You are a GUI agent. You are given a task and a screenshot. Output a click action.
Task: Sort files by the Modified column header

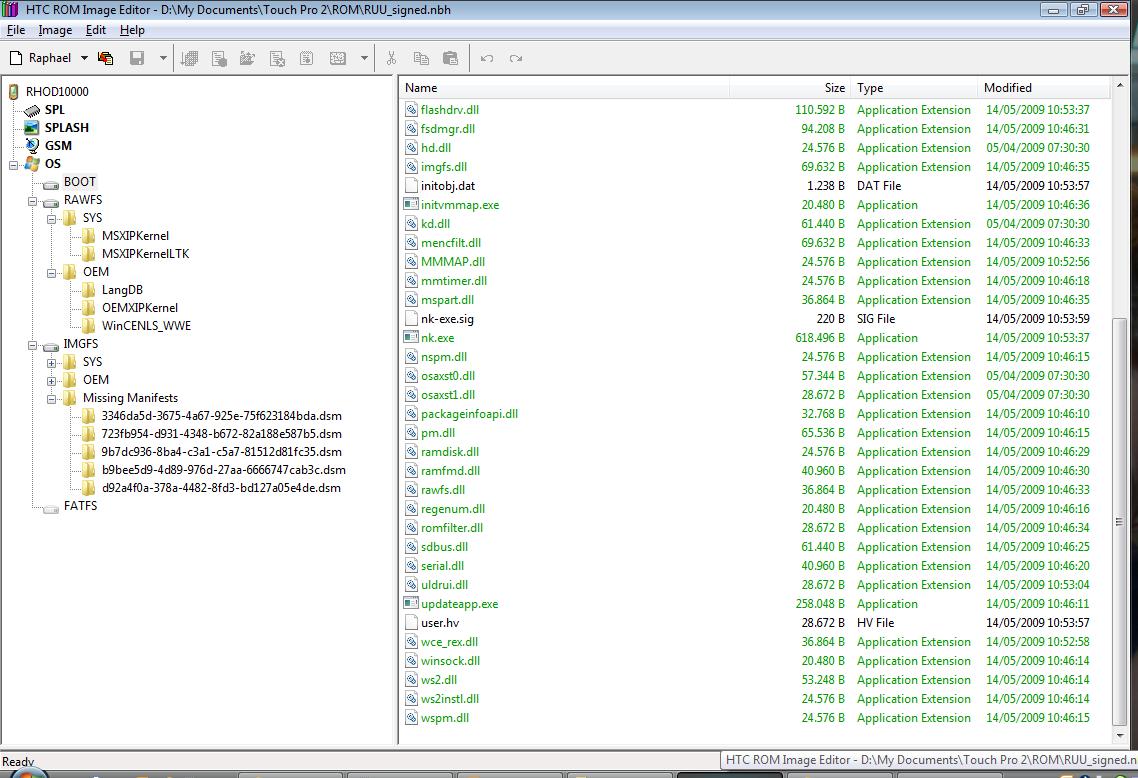click(x=1044, y=88)
